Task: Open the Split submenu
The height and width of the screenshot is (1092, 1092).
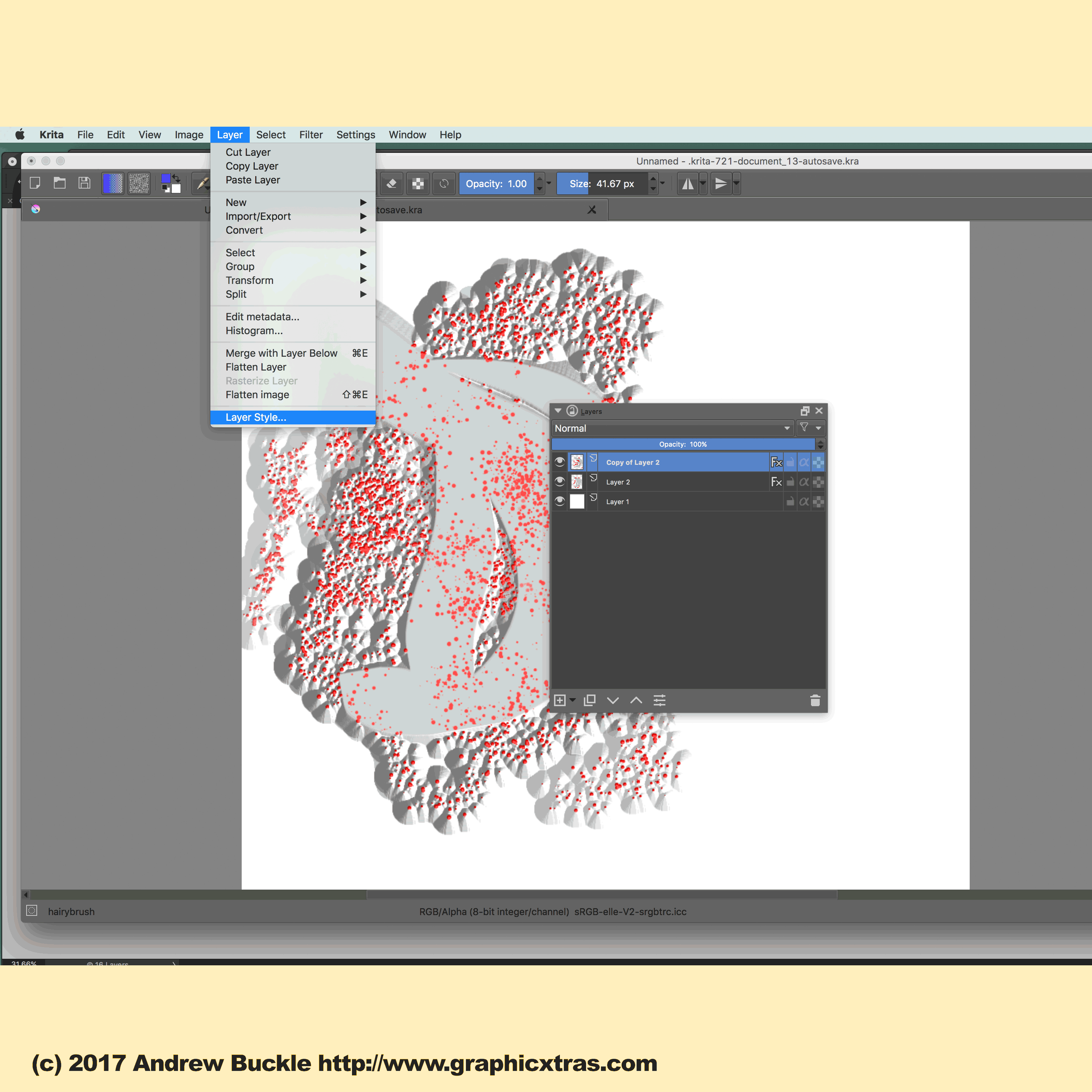Action: click(x=293, y=294)
